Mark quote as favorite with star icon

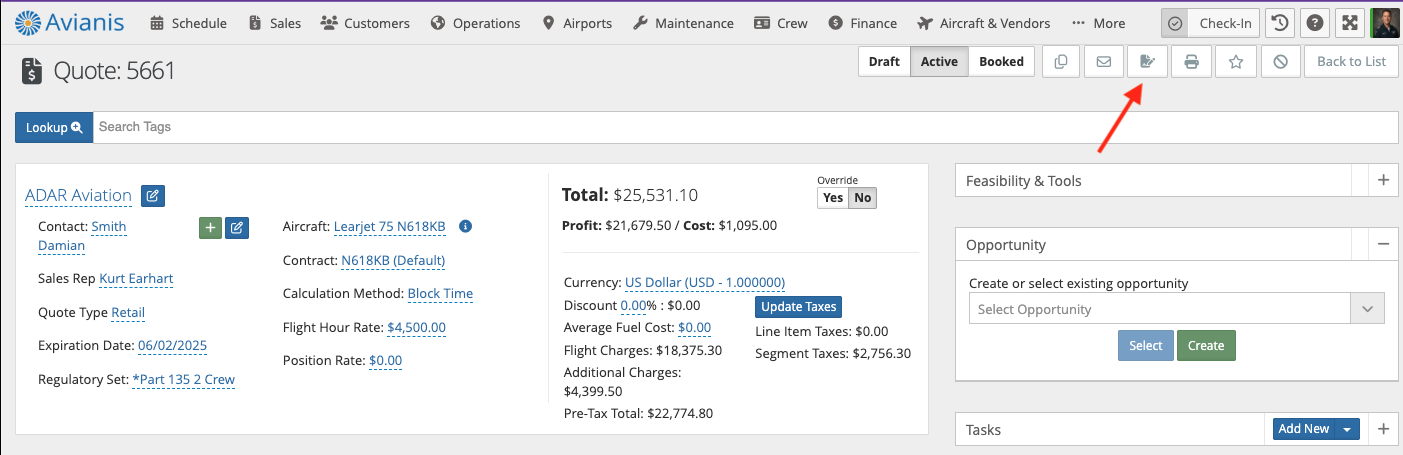1236,62
